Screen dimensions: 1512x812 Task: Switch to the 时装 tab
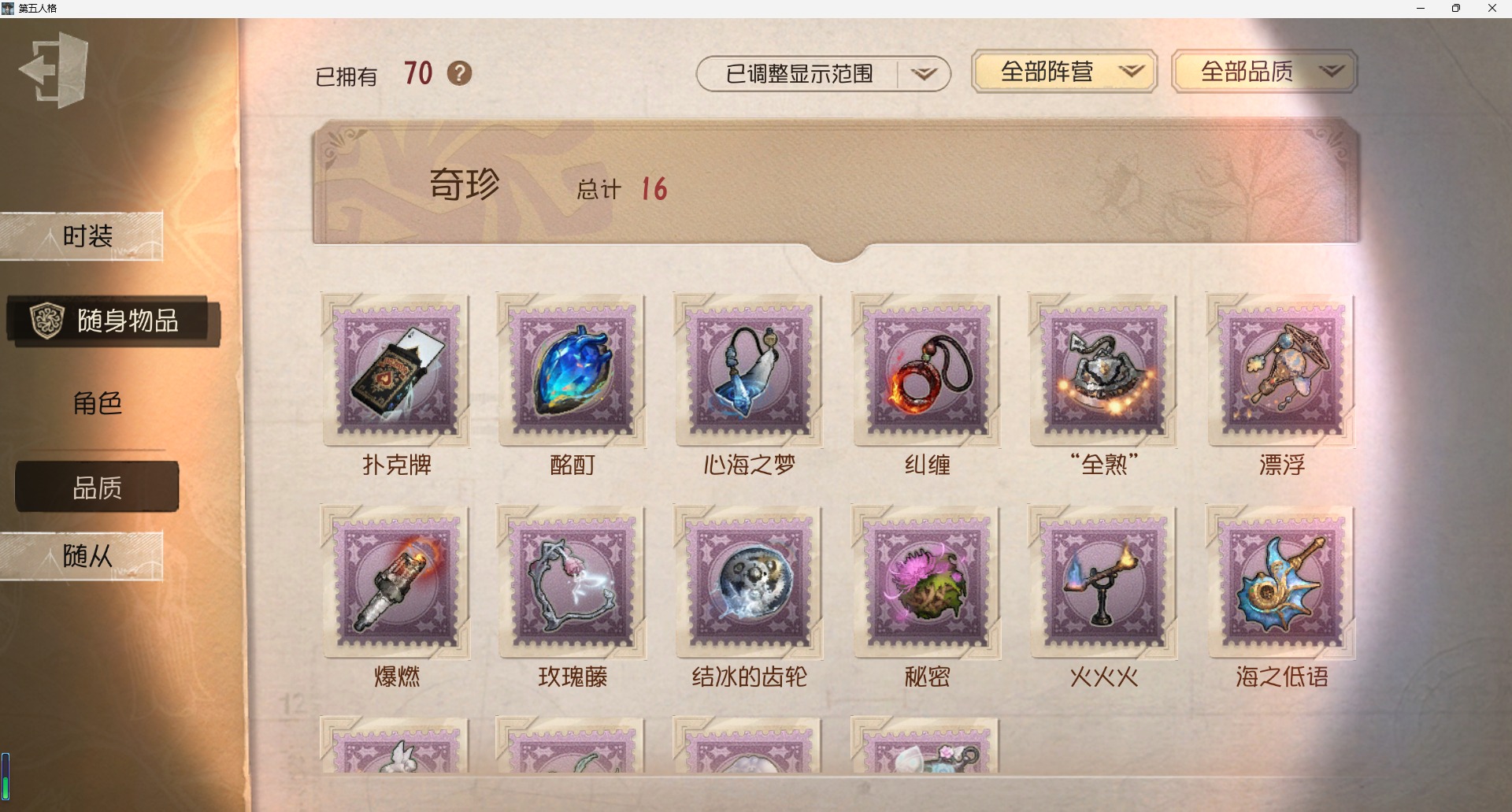pos(82,236)
